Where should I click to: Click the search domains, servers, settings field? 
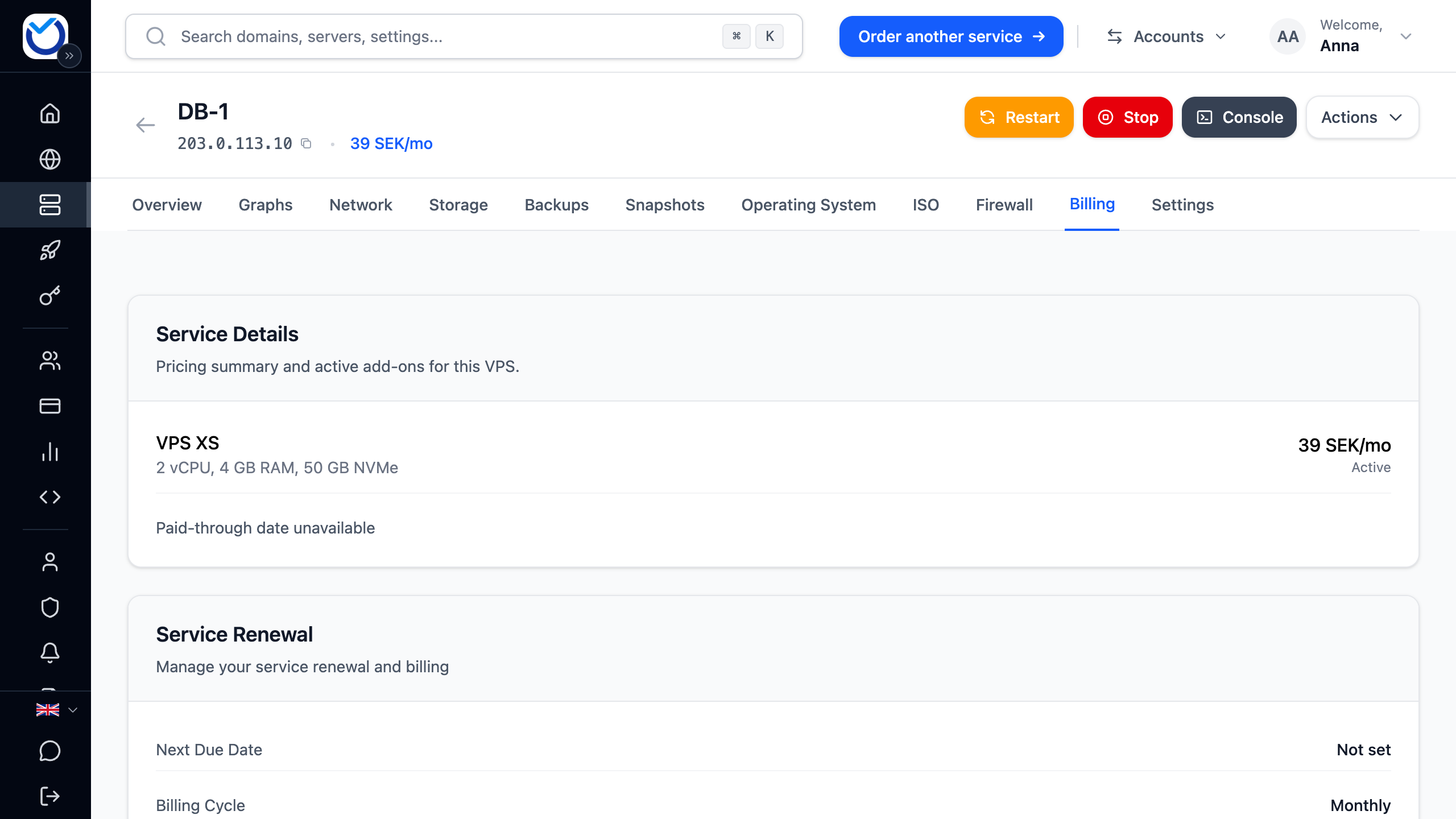[464, 36]
